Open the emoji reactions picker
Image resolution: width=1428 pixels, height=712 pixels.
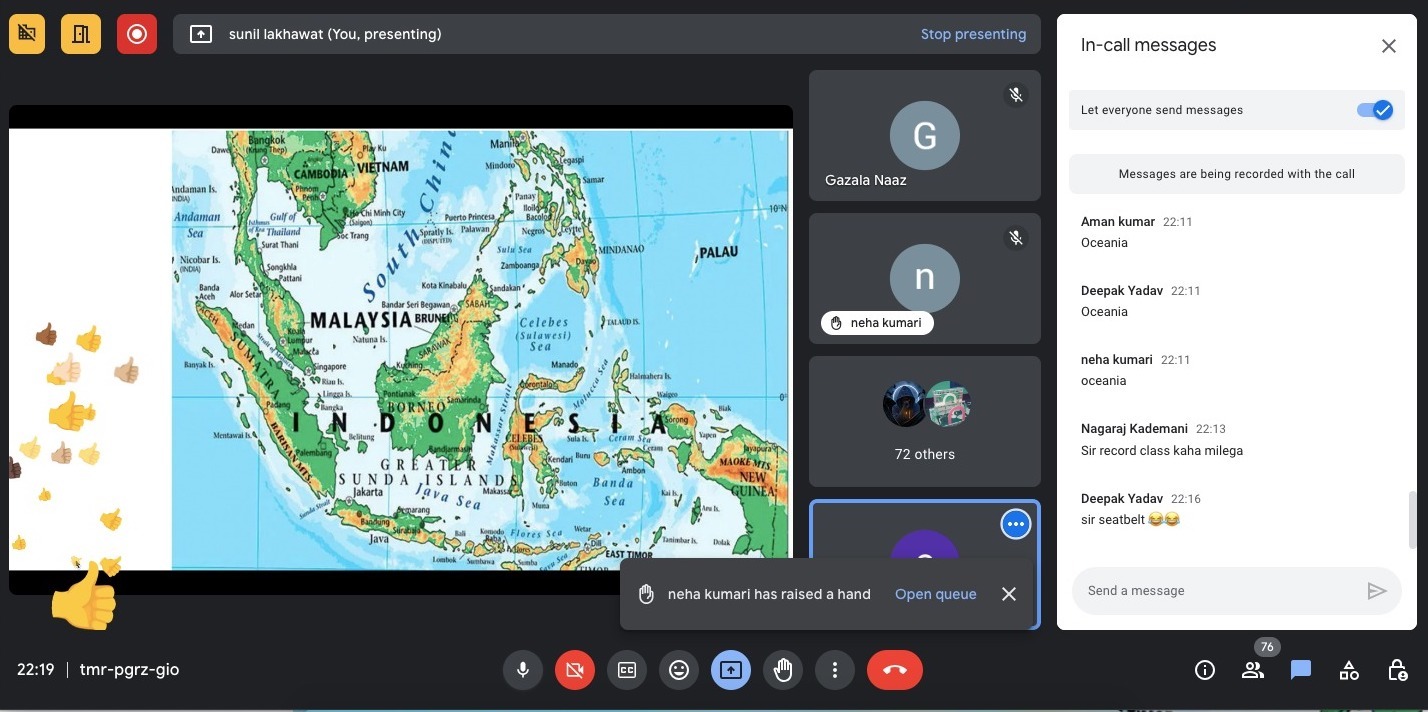(679, 670)
